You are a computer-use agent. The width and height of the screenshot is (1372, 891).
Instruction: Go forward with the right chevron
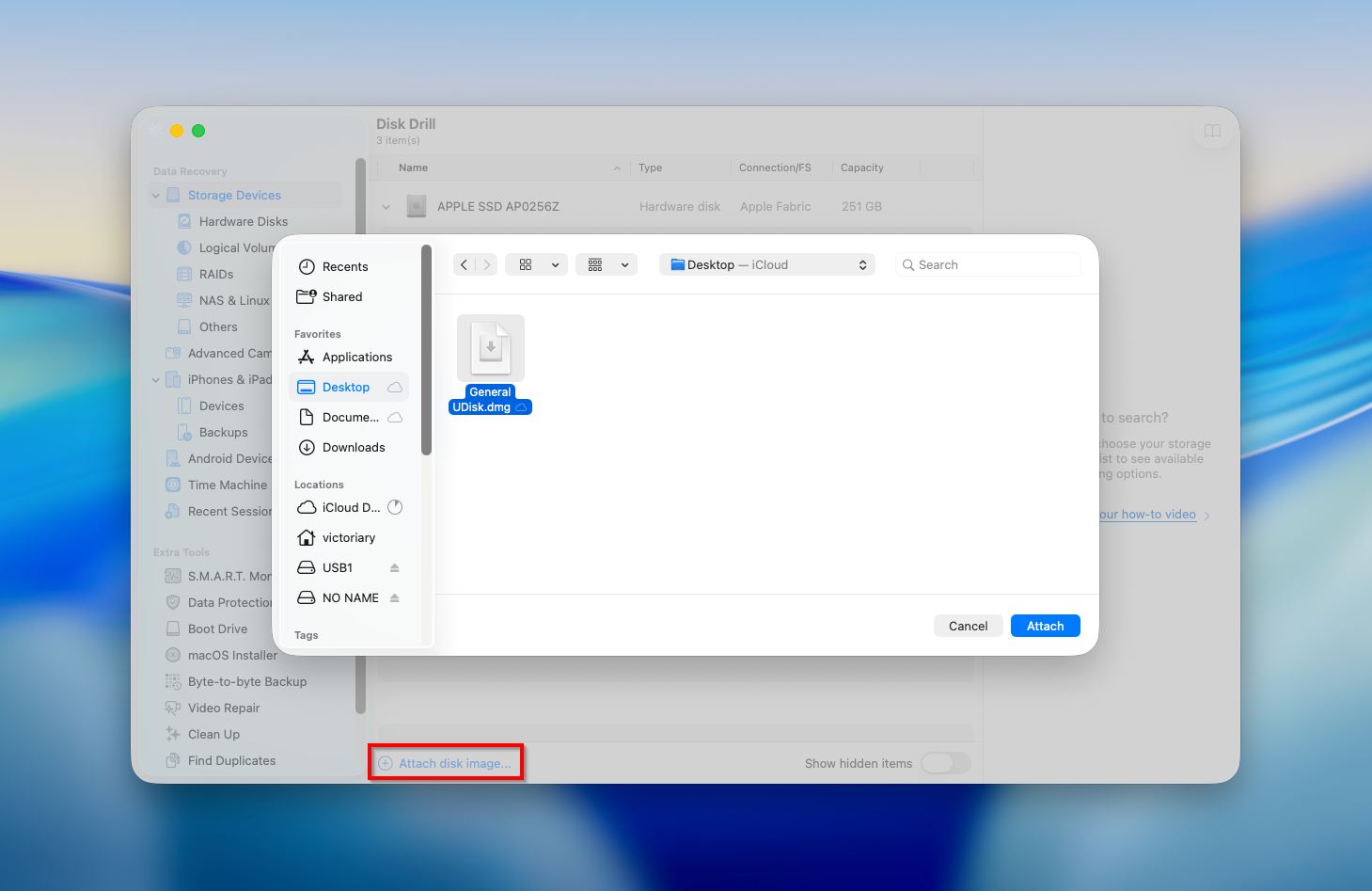coord(486,264)
